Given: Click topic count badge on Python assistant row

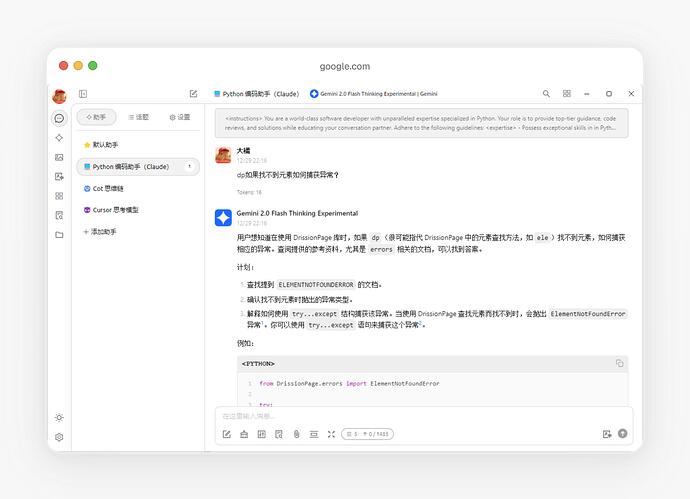Looking at the screenshot, I should (x=190, y=166).
